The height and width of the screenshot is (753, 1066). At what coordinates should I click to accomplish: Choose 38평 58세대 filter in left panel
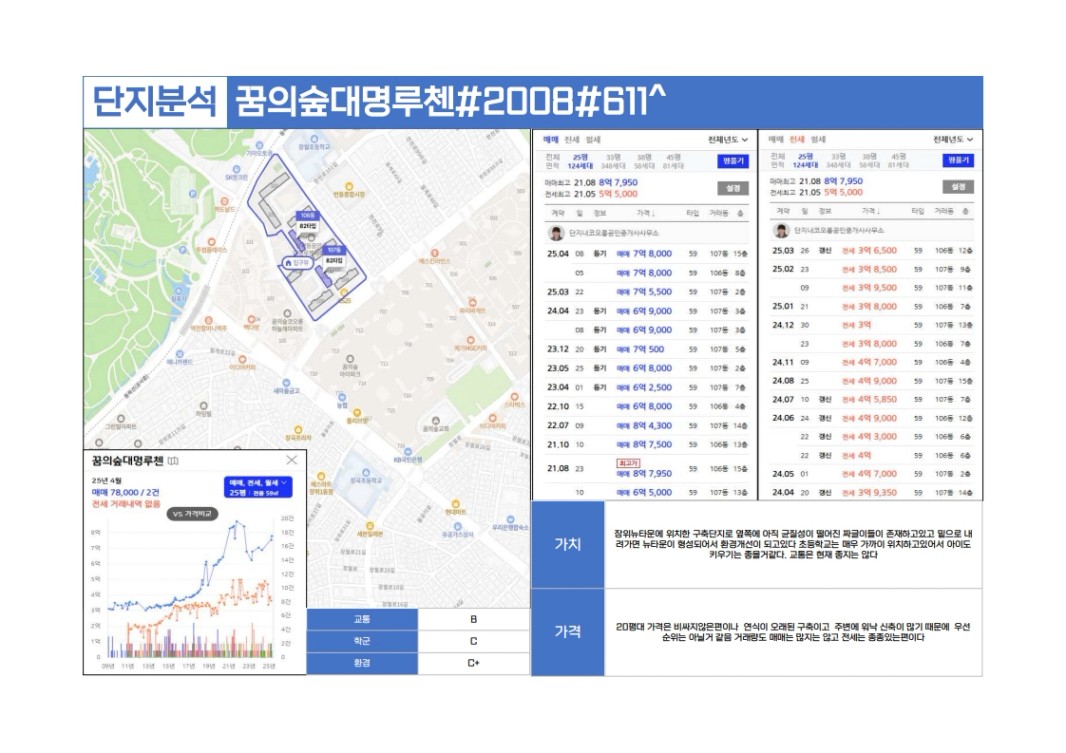643,161
